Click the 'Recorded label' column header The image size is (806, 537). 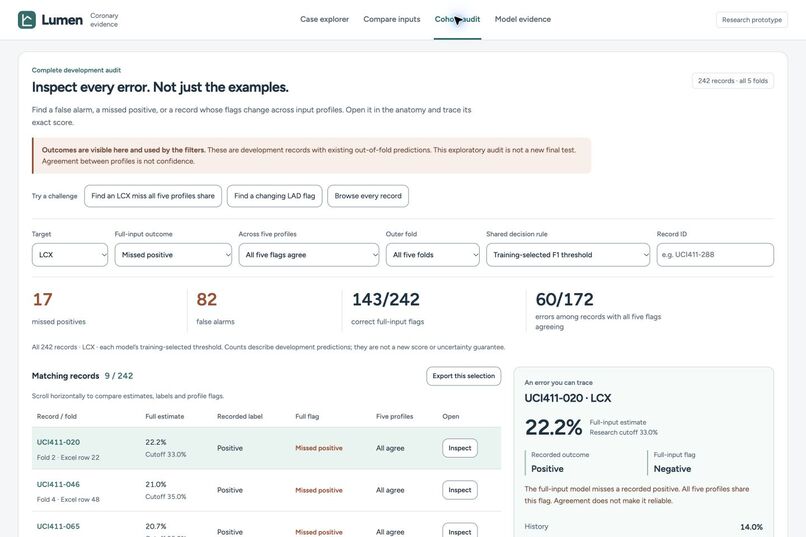240,416
